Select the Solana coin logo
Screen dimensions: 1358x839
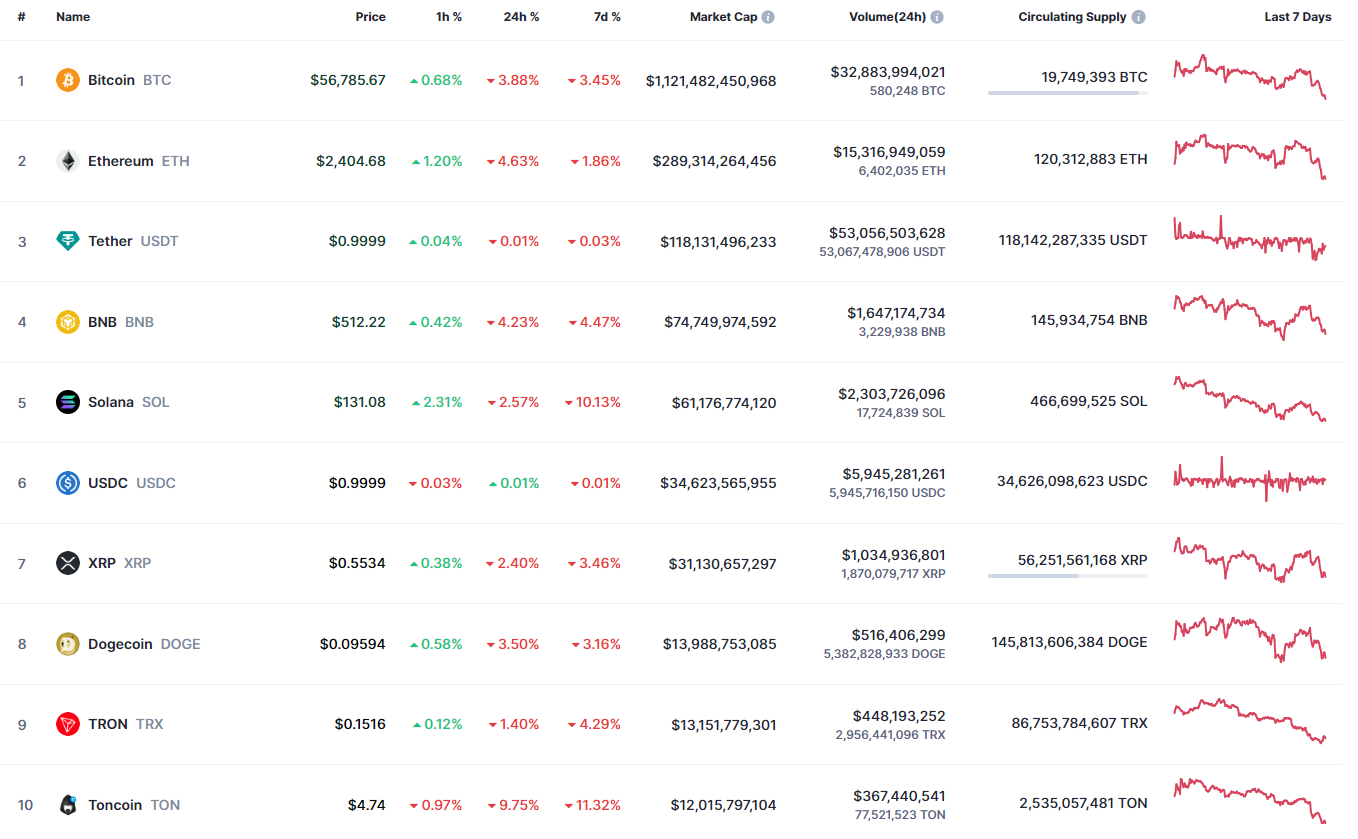(x=66, y=402)
